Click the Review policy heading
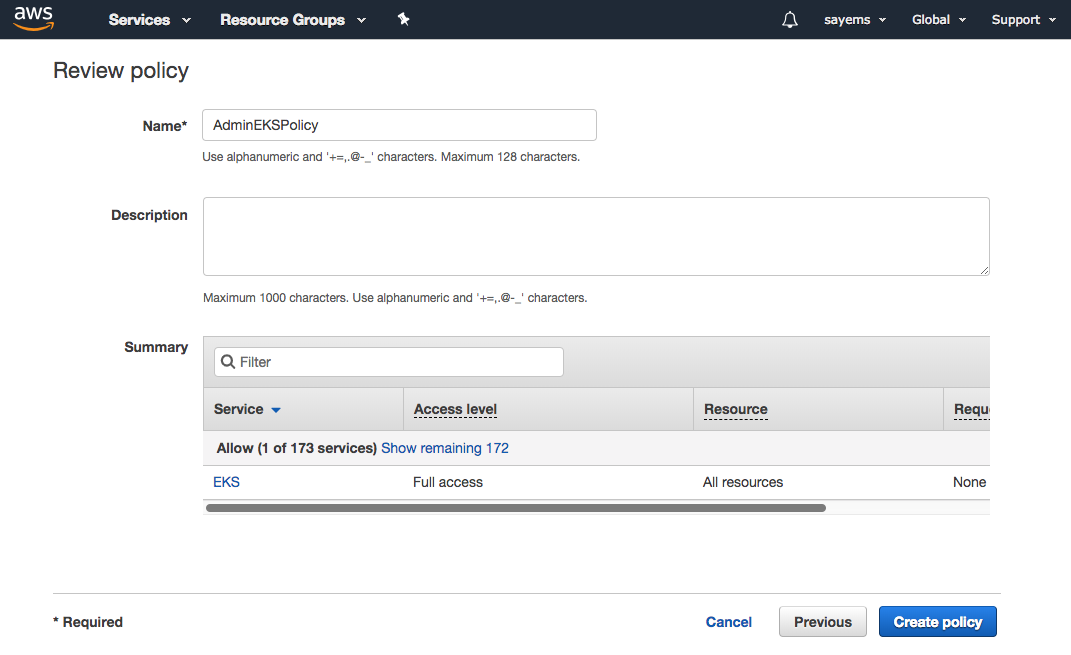The image size is (1071, 655). (x=121, y=71)
